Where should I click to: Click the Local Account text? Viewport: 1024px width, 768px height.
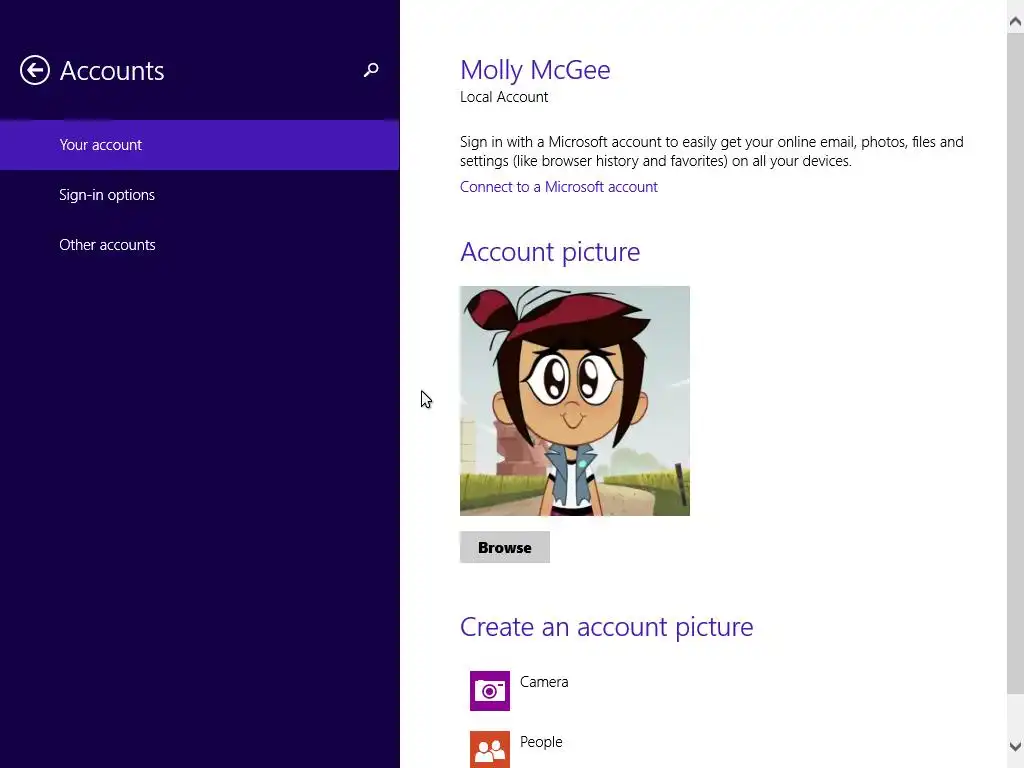tap(504, 97)
